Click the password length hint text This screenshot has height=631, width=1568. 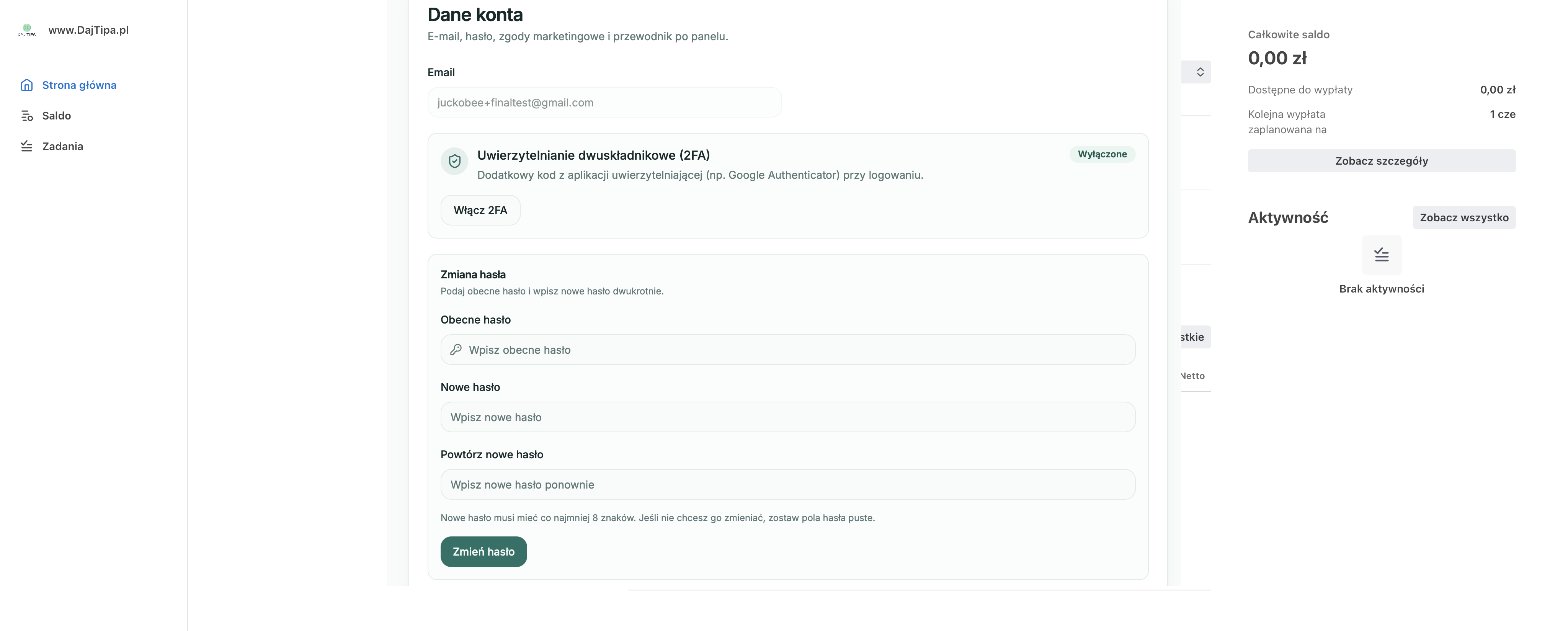click(x=657, y=518)
